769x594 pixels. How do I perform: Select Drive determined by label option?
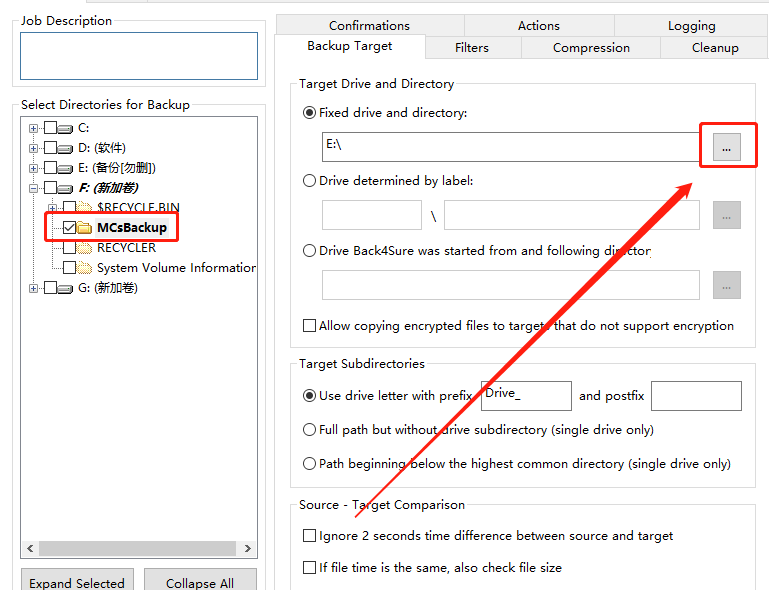point(309,181)
